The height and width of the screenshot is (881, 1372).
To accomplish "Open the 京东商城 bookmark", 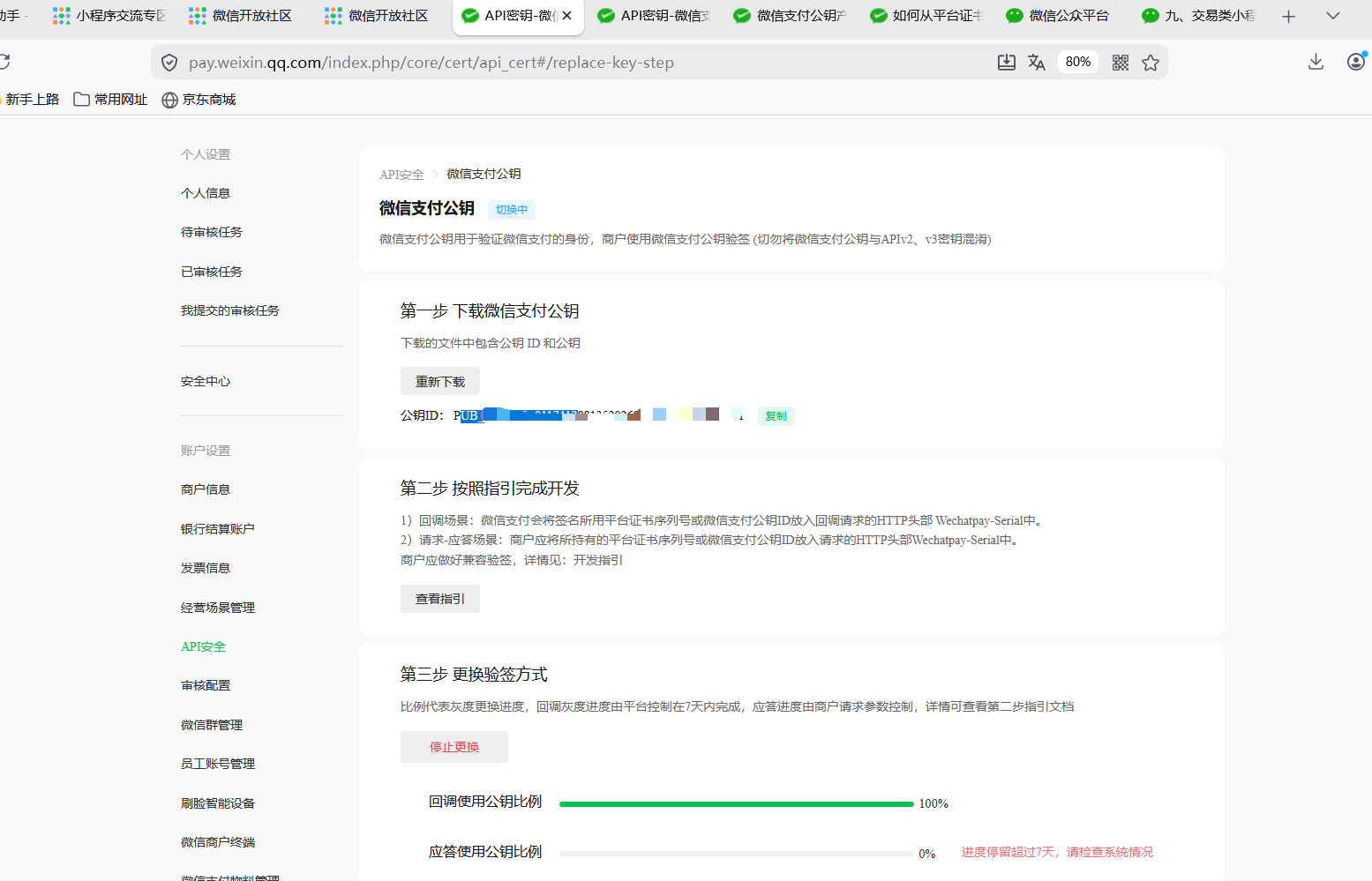I will (199, 100).
